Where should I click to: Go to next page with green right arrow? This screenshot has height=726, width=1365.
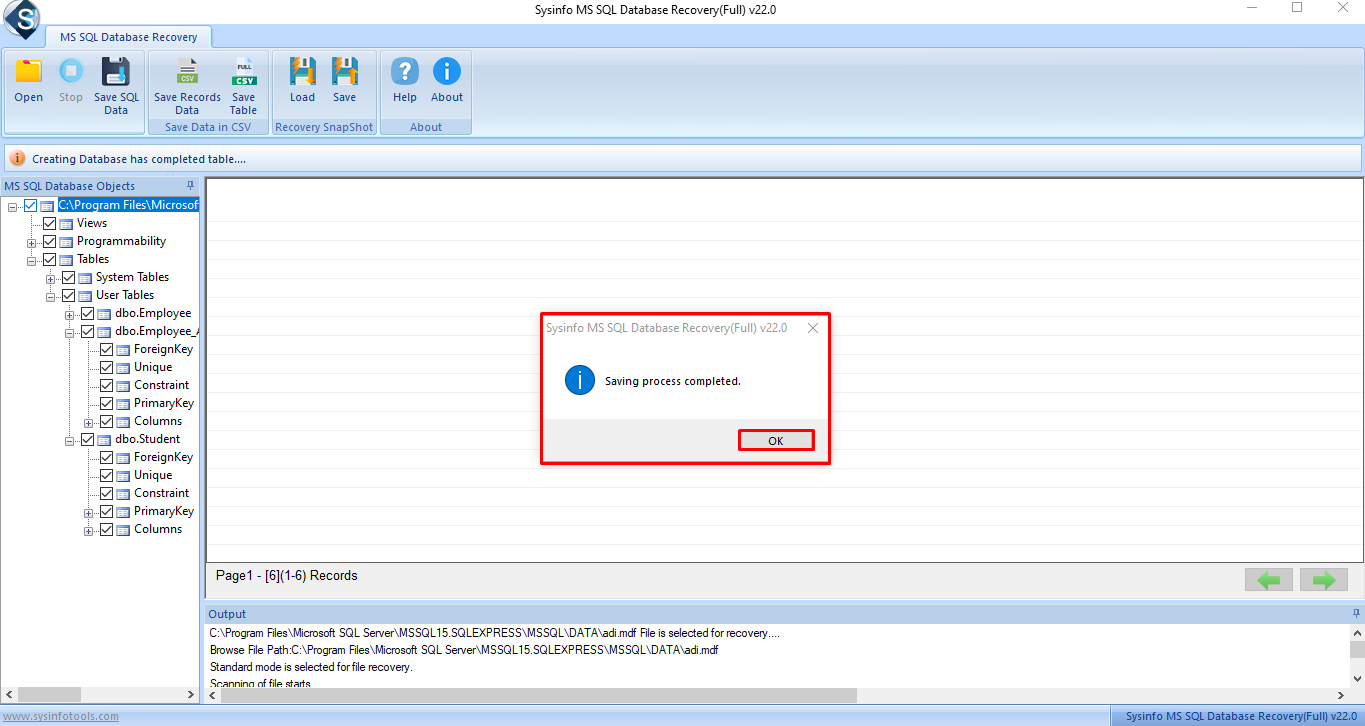tap(1324, 580)
